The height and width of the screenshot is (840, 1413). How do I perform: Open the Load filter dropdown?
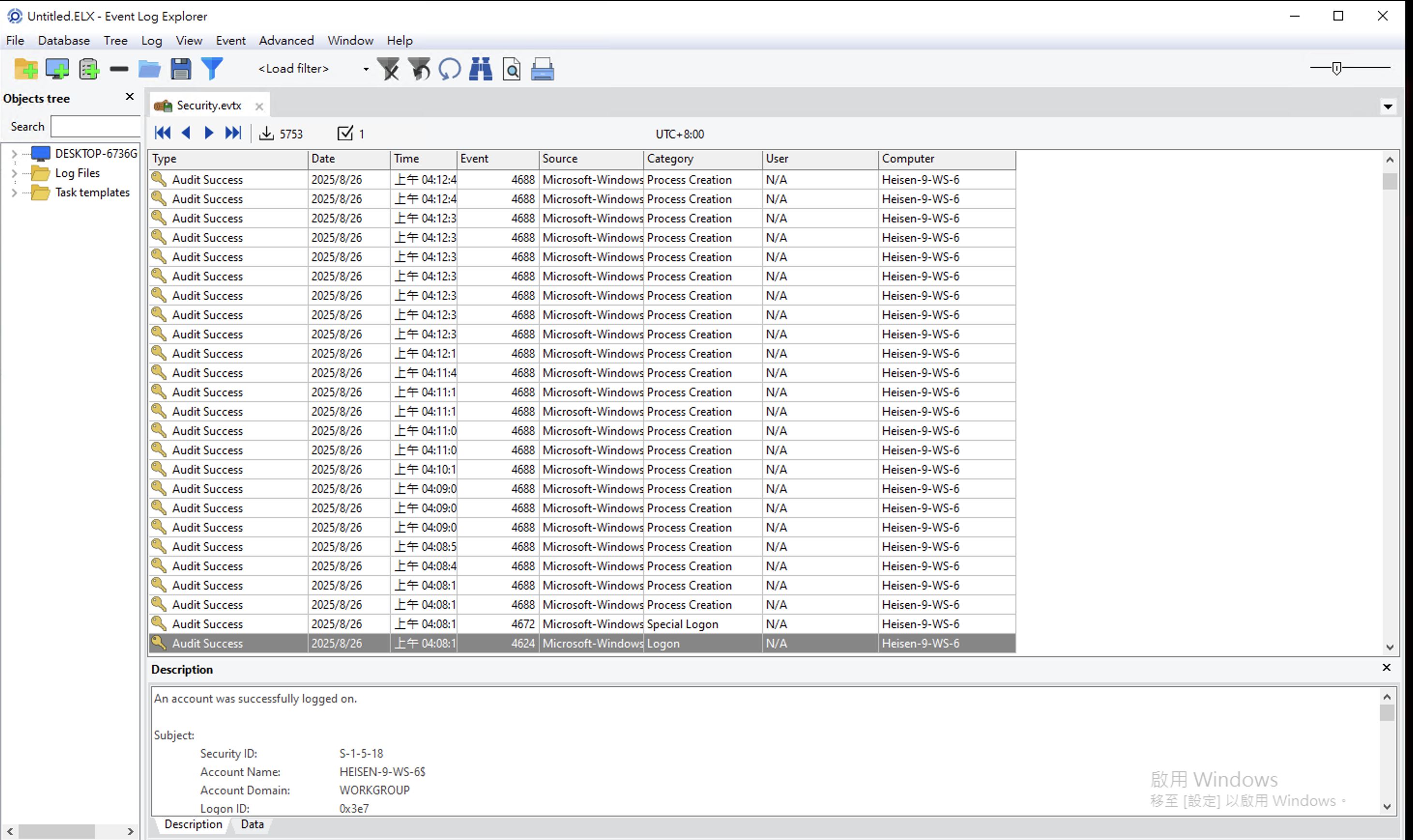pos(366,69)
